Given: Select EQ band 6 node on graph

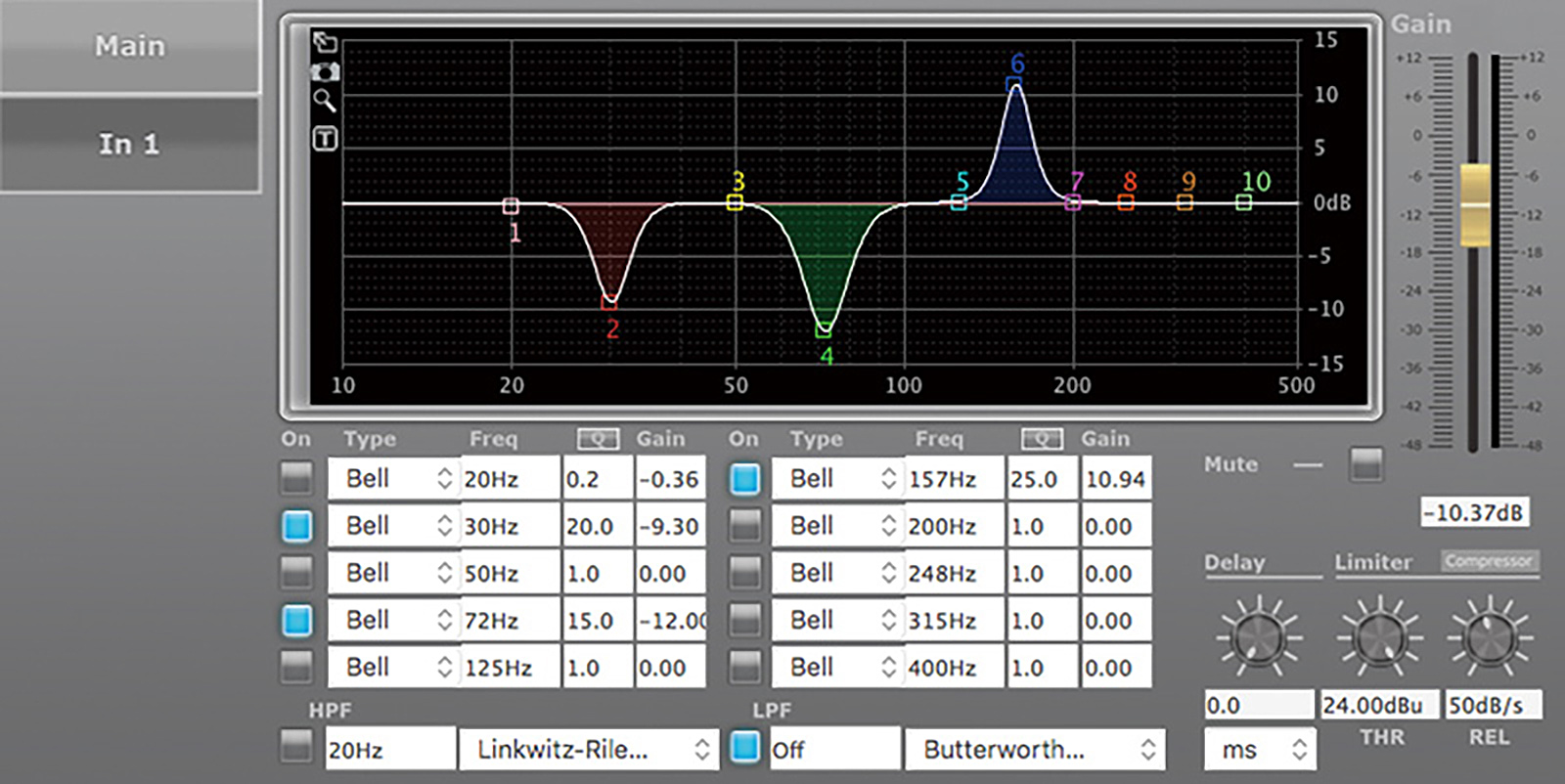Looking at the screenshot, I should tap(1014, 85).
